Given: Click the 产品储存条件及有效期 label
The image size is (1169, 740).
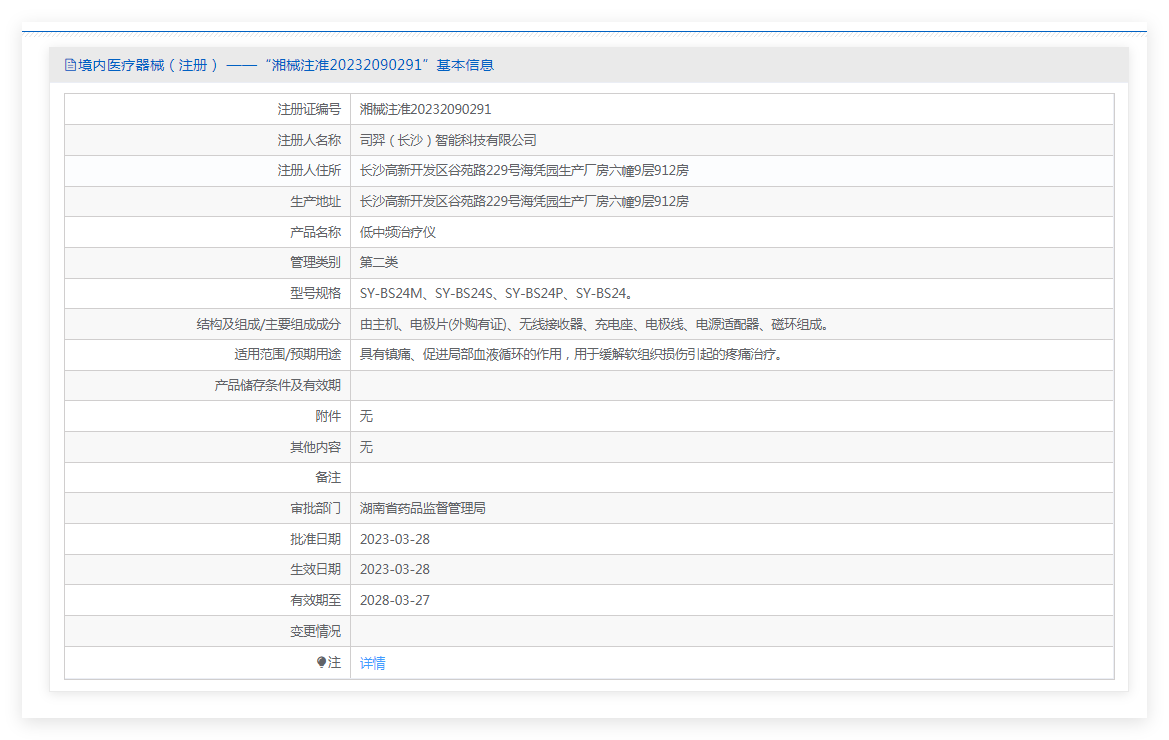Looking at the screenshot, I should pyautogui.click(x=277, y=385).
